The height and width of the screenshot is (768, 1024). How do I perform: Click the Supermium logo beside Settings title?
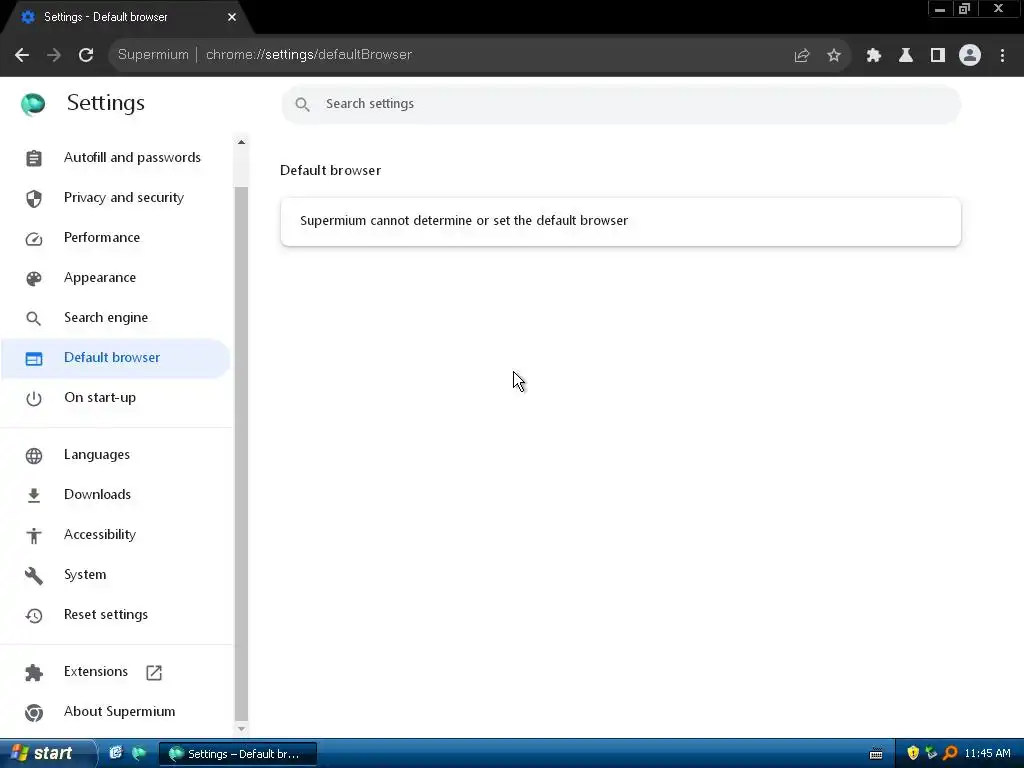click(33, 104)
